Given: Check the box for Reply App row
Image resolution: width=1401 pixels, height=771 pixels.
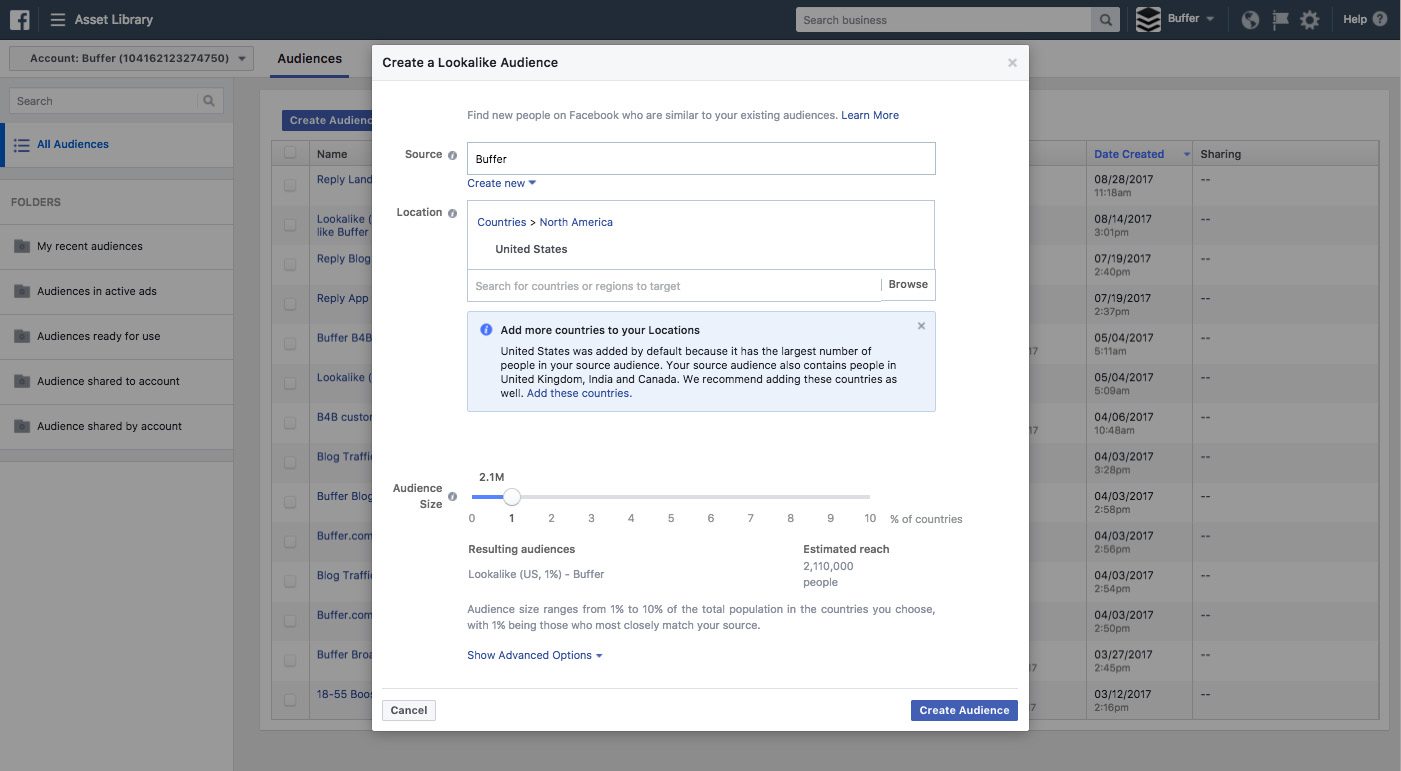Looking at the screenshot, I should point(290,304).
